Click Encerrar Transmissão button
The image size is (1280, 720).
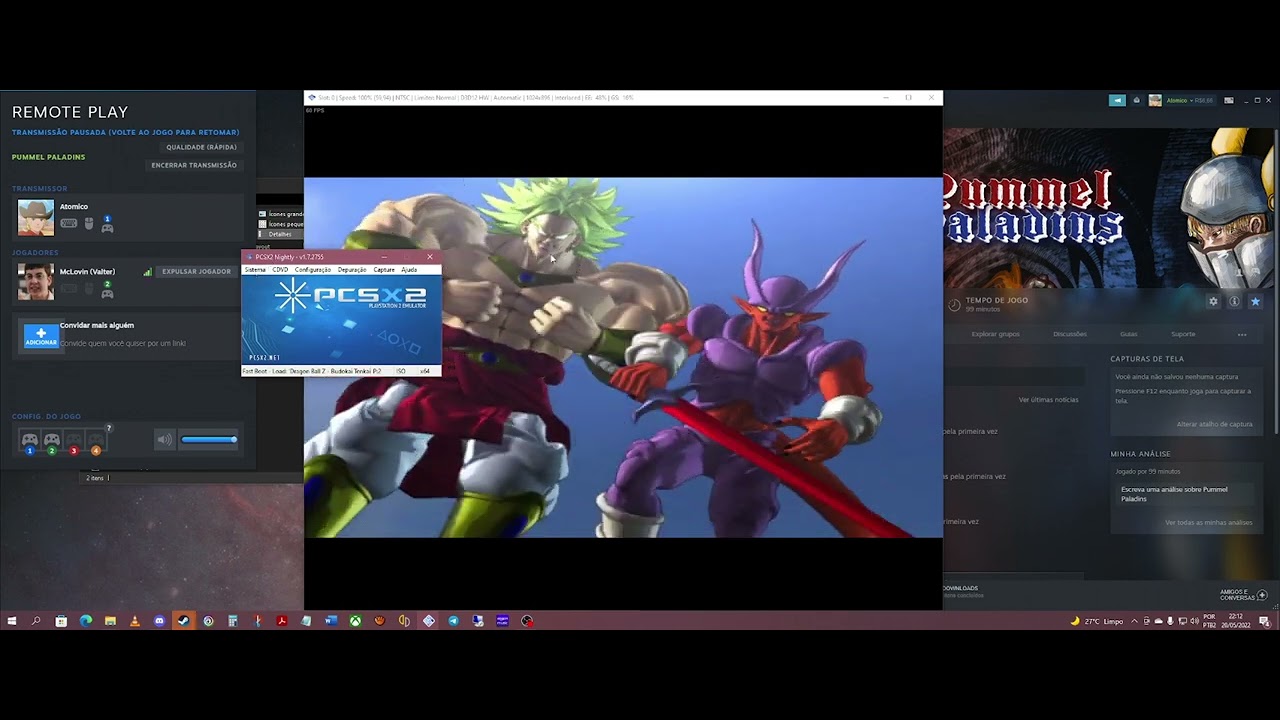(x=194, y=165)
